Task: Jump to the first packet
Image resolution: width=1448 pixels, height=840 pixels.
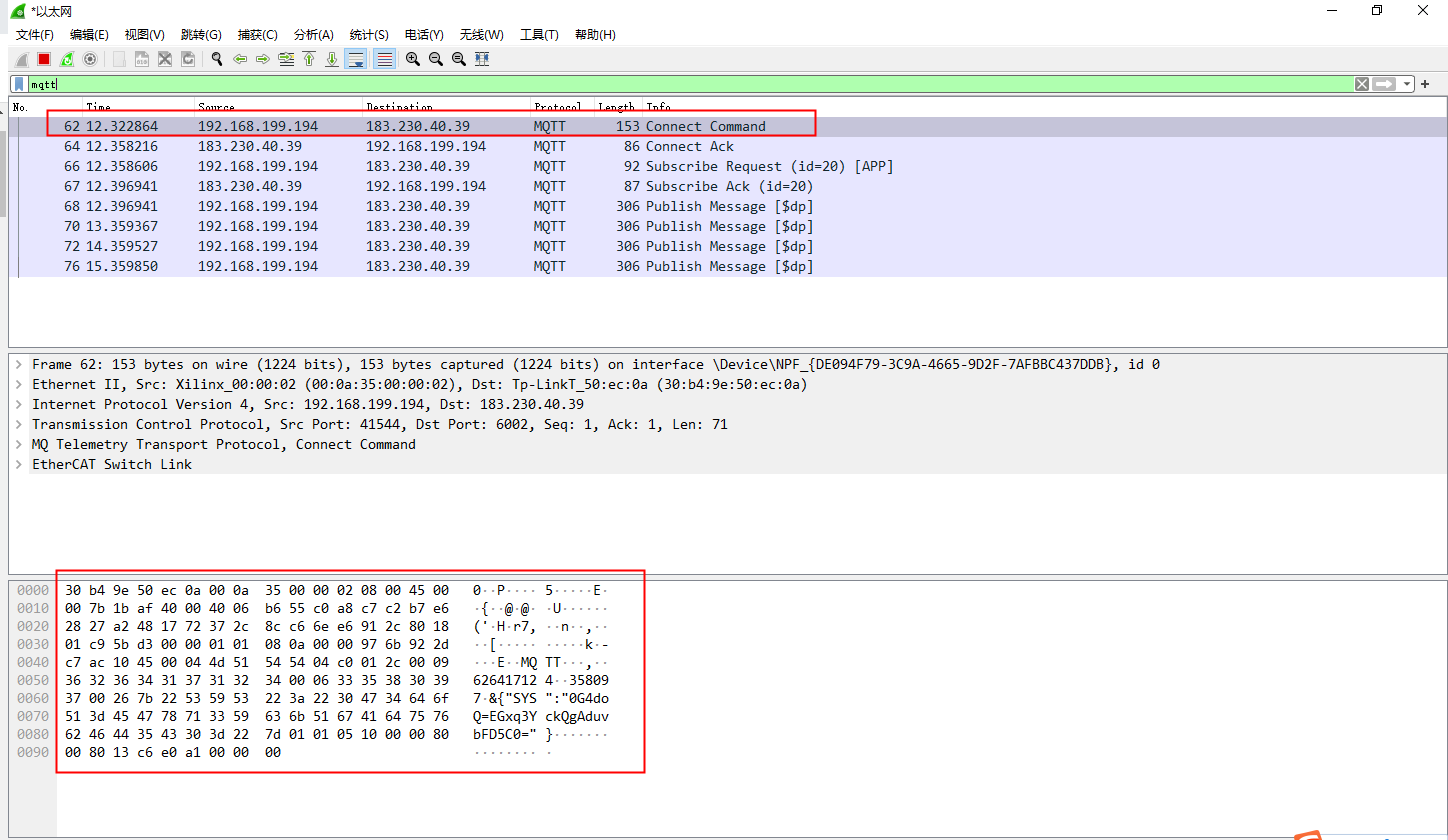Action: pos(309,59)
